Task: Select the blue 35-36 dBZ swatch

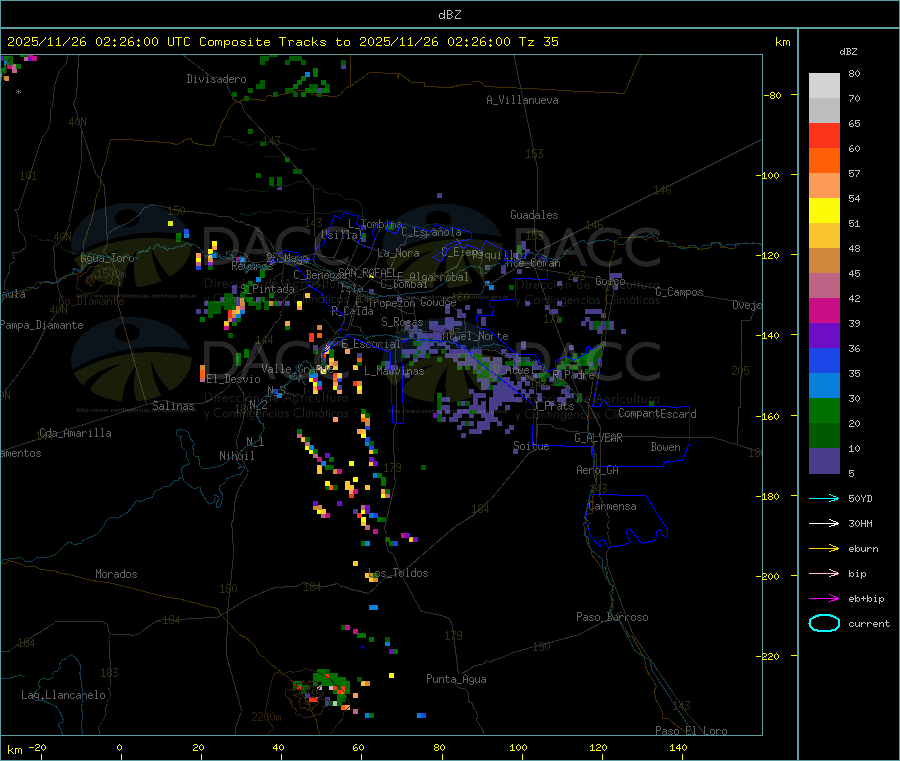Action: tap(824, 360)
